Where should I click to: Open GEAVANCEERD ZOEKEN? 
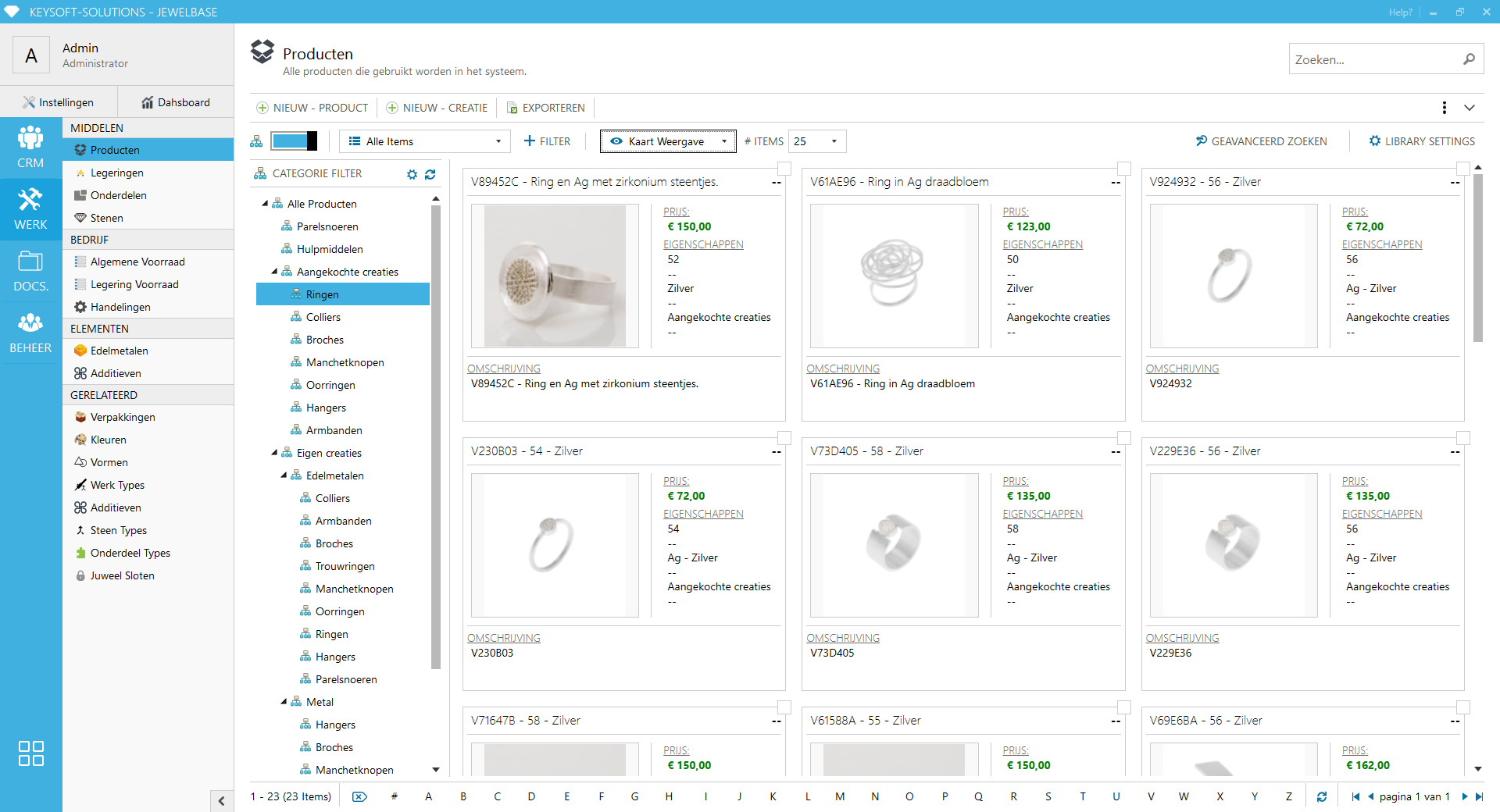[x=1261, y=141]
